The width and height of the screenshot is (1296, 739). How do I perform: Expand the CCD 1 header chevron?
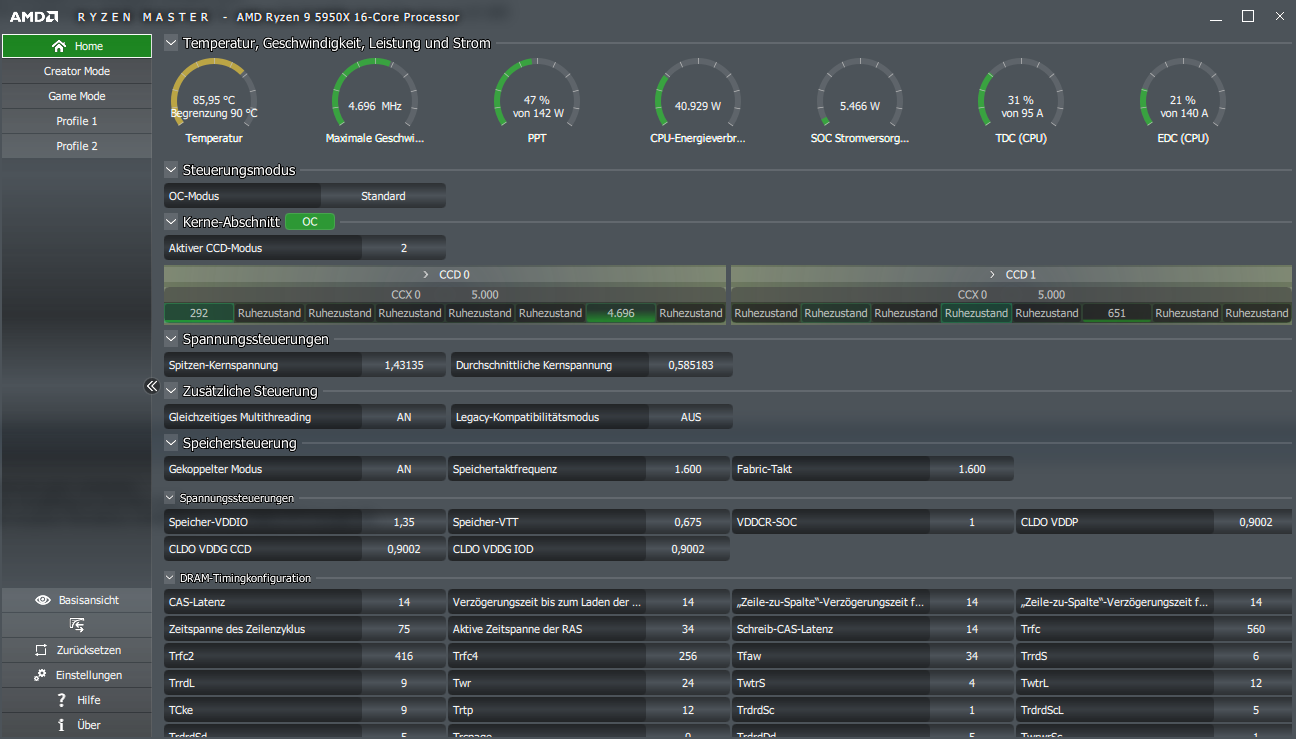coord(992,274)
